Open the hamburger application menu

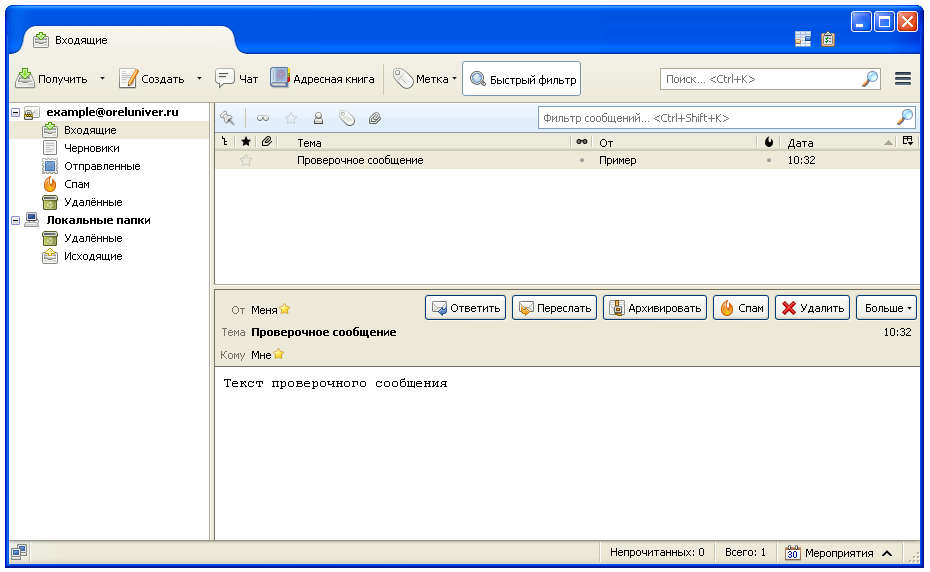902,79
